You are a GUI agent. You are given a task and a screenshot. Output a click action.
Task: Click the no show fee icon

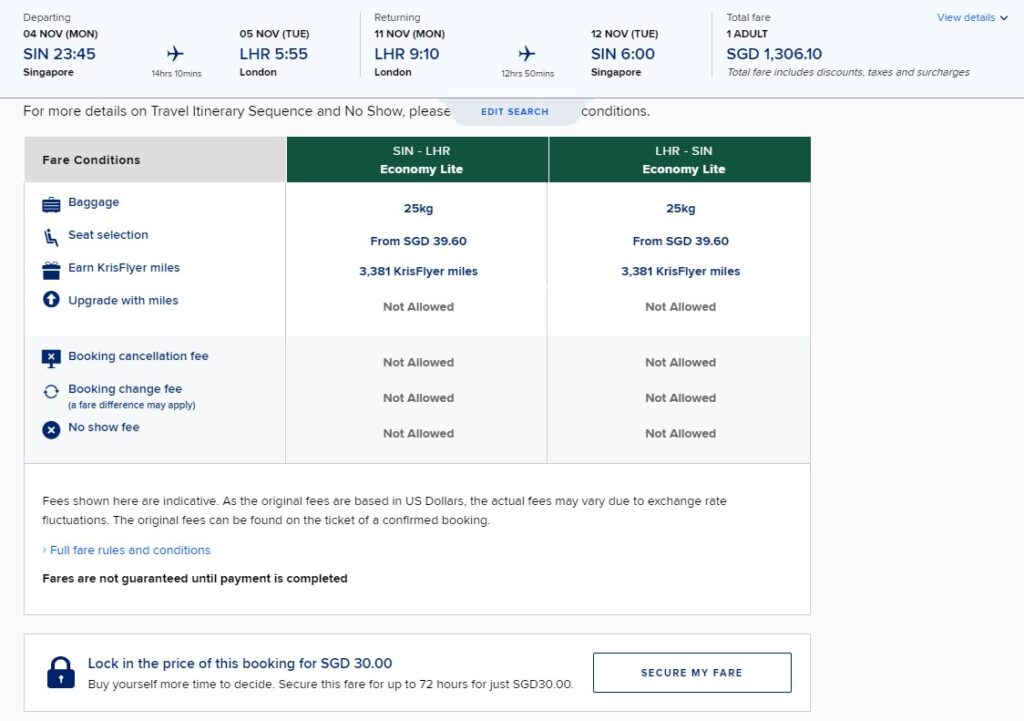(53, 427)
